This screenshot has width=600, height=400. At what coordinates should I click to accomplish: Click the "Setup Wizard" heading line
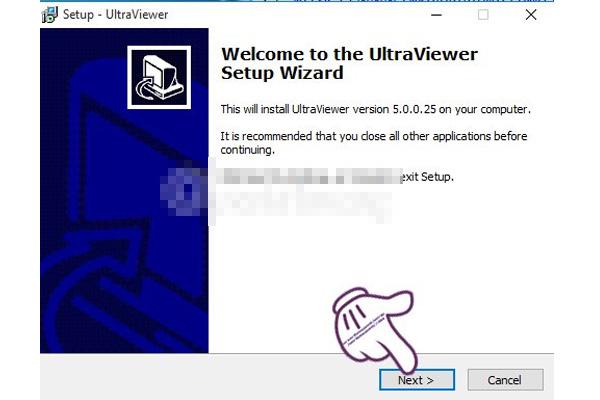[282, 73]
